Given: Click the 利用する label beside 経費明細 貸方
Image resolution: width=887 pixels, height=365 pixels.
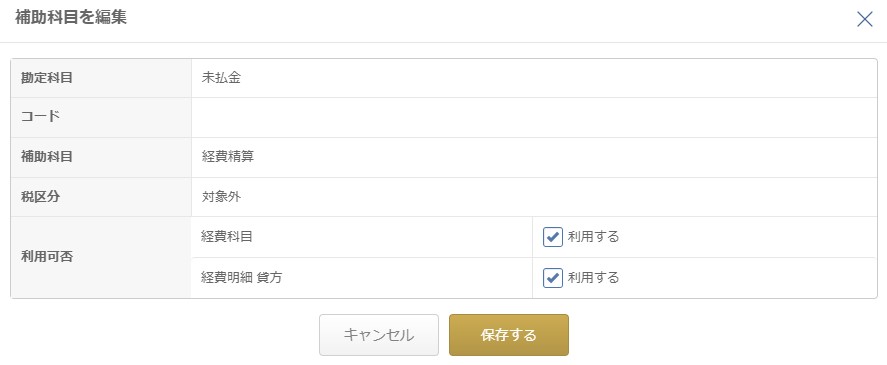Looking at the screenshot, I should tap(593, 278).
